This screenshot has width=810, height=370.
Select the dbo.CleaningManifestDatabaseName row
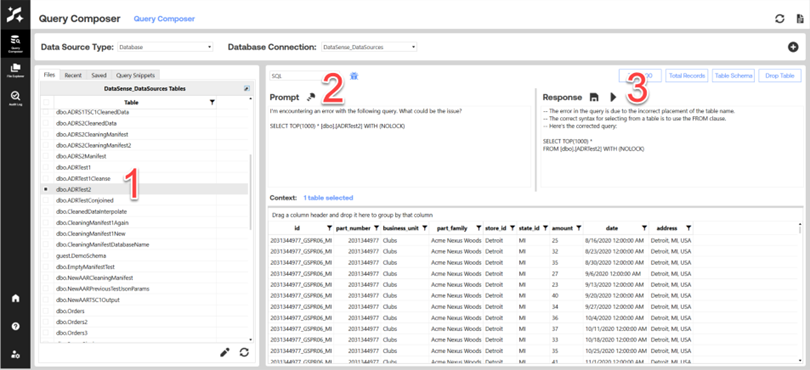[145, 245]
